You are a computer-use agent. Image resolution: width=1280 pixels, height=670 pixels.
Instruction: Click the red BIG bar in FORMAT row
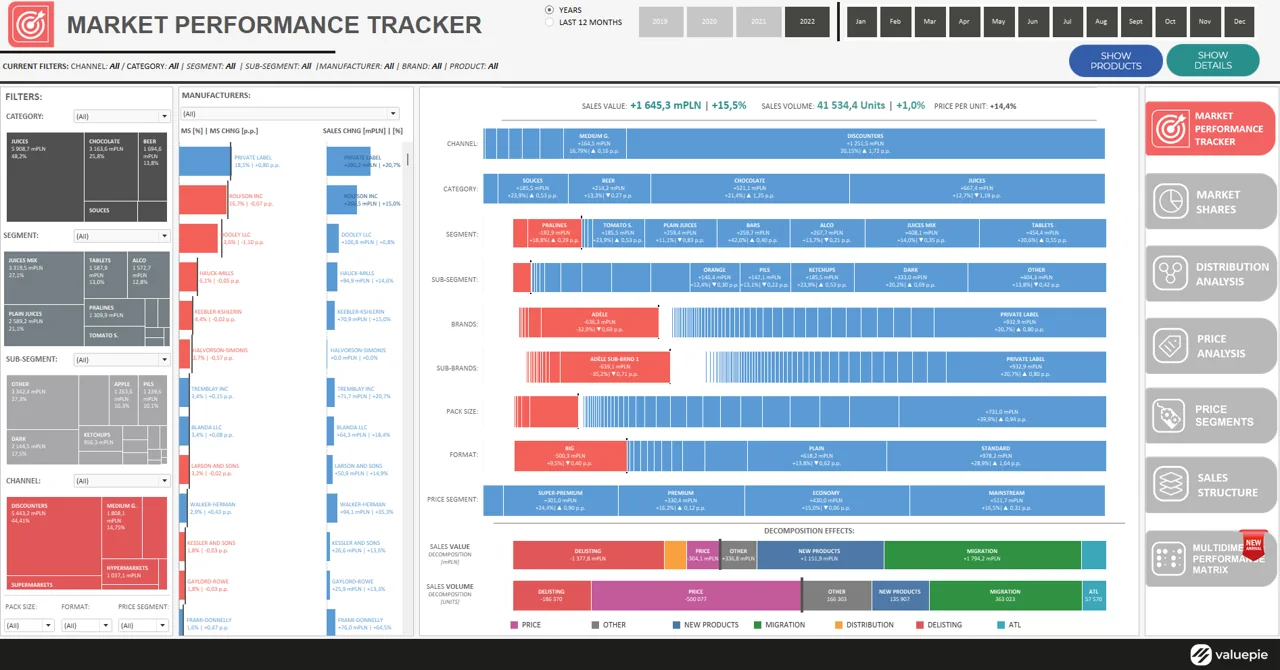tap(570, 456)
